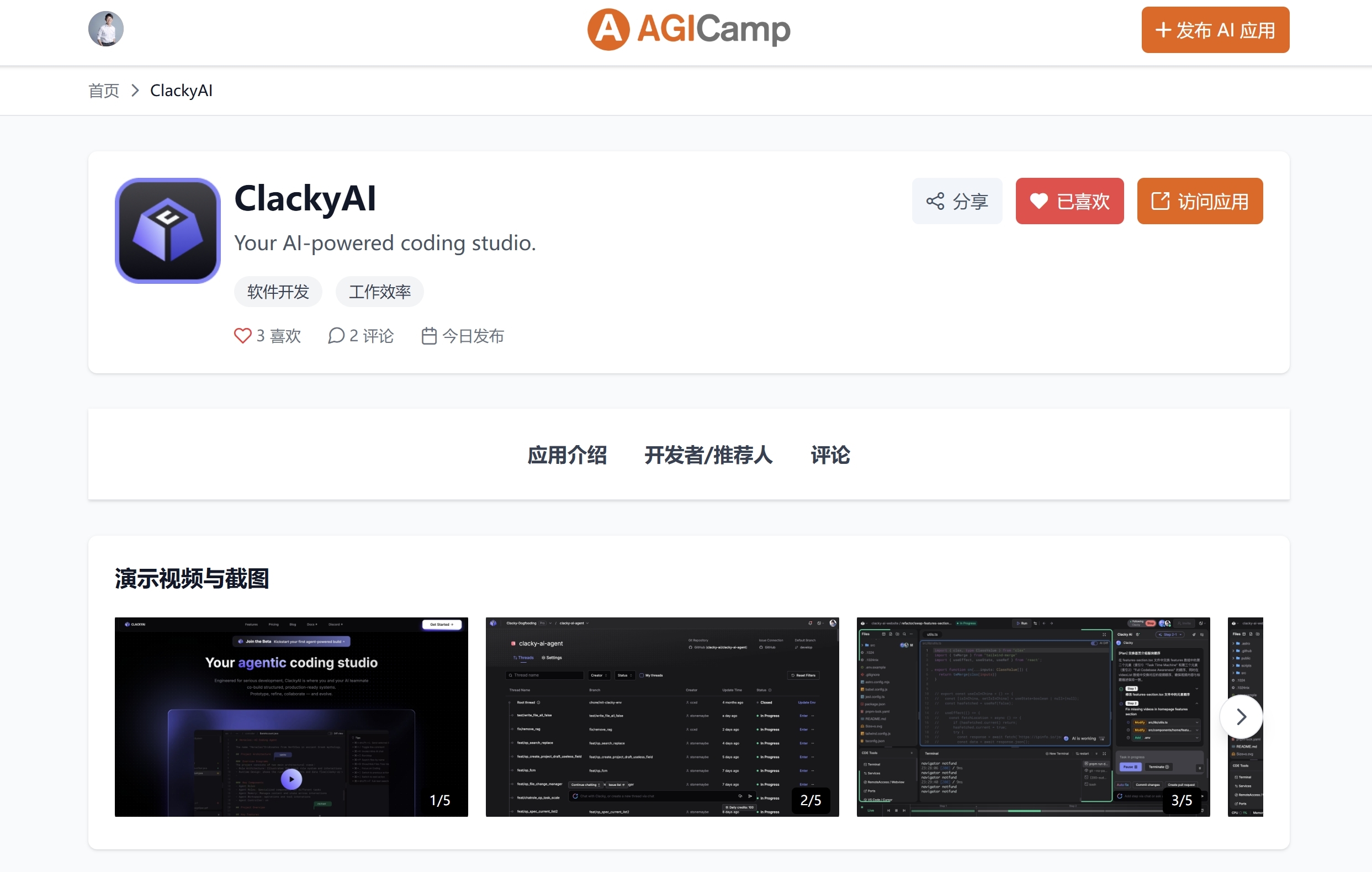The width and height of the screenshot is (1372, 872).
Task: Click the 3 喜欢 heart icon
Action: tap(243, 336)
